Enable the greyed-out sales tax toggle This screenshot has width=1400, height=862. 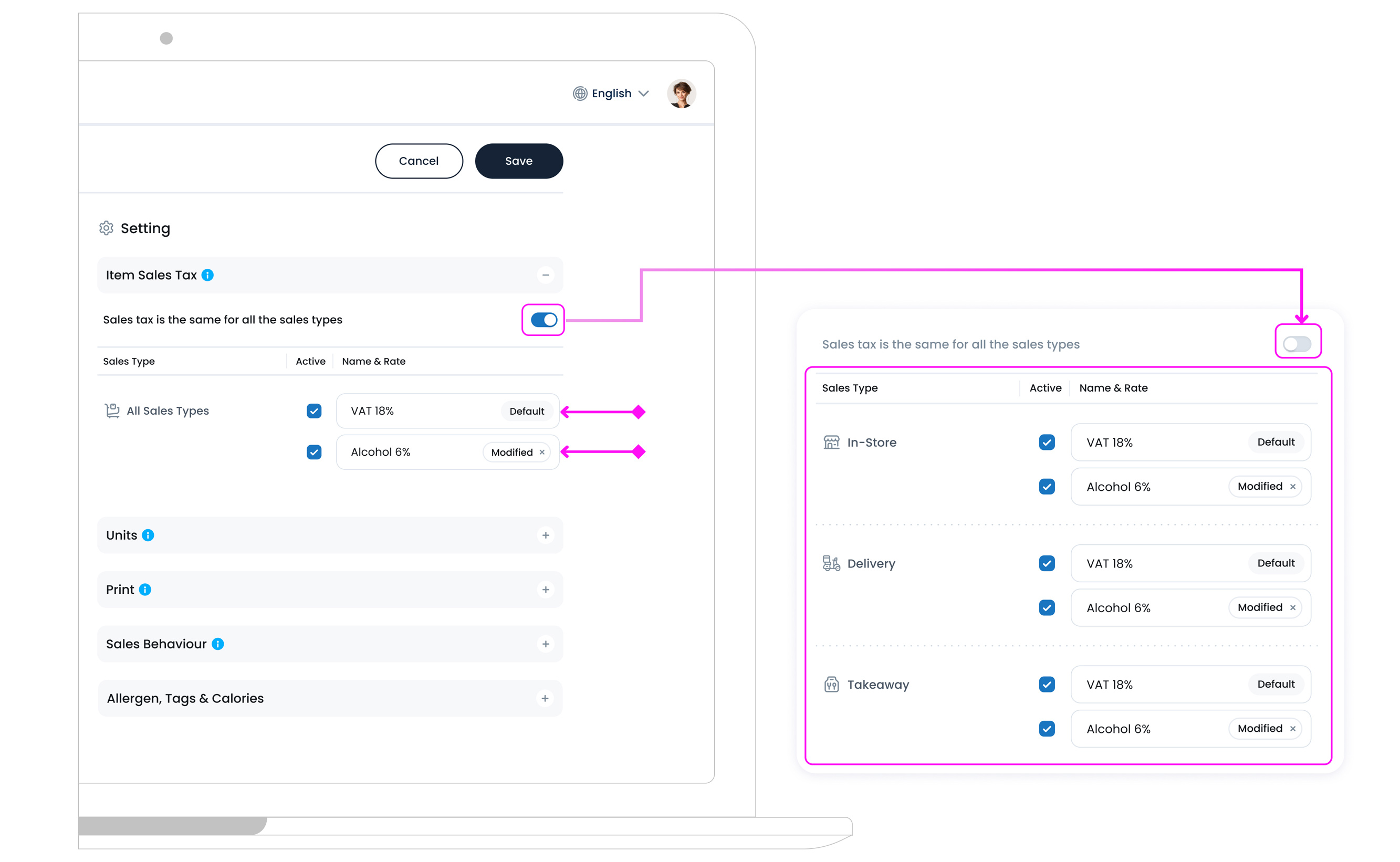pyautogui.click(x=1297, y=344)
